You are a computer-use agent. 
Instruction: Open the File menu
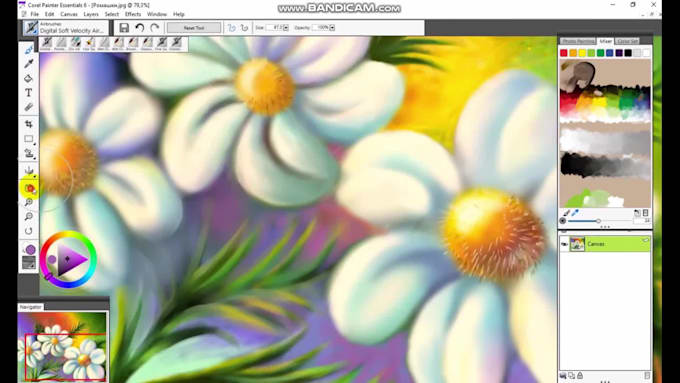point(34,14)
